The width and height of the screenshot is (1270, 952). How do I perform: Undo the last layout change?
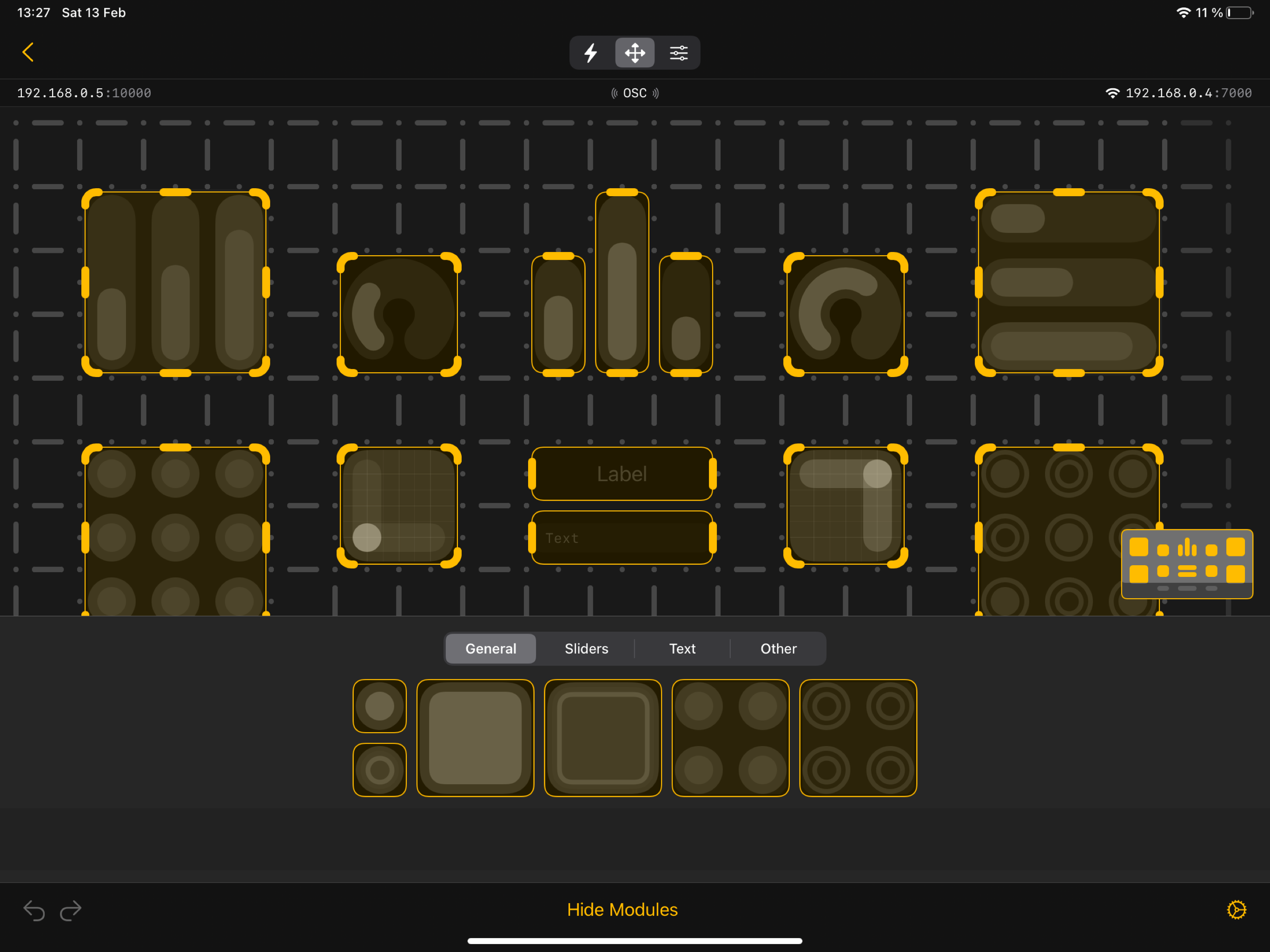[34, 910]
